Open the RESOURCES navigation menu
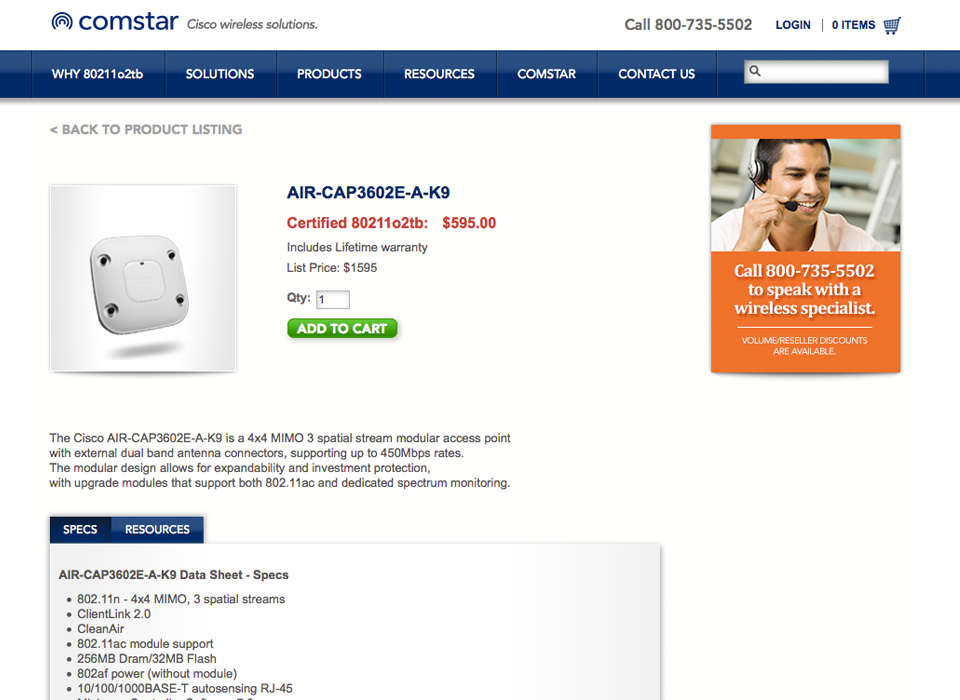Screen dimensions: 960x700 coord(439,74)
